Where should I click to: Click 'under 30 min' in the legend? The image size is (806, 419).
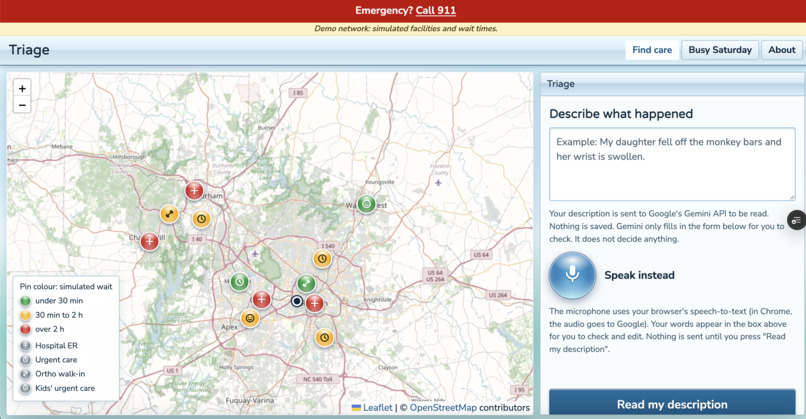click(x=59, y=301)
